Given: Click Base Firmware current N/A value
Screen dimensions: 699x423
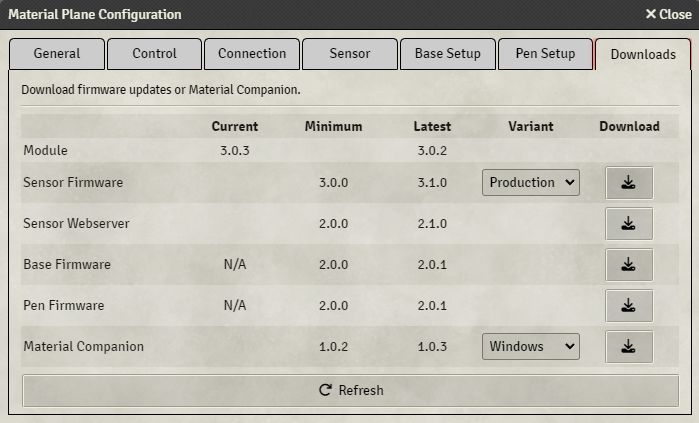Looking at the screenshot, I should tap(234, 265).
